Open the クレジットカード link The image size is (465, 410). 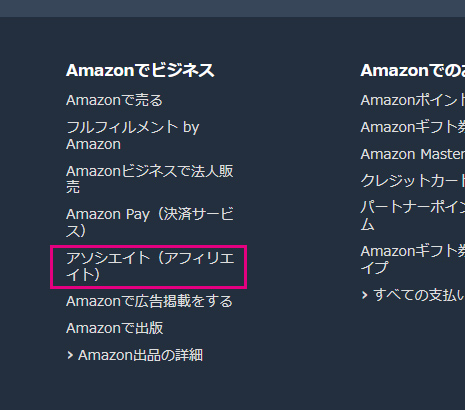click(x=413, y=181)
